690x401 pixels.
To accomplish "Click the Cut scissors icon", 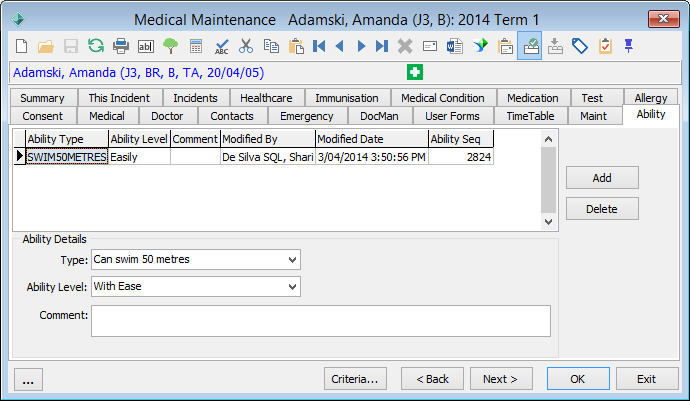I will (246, 46).
